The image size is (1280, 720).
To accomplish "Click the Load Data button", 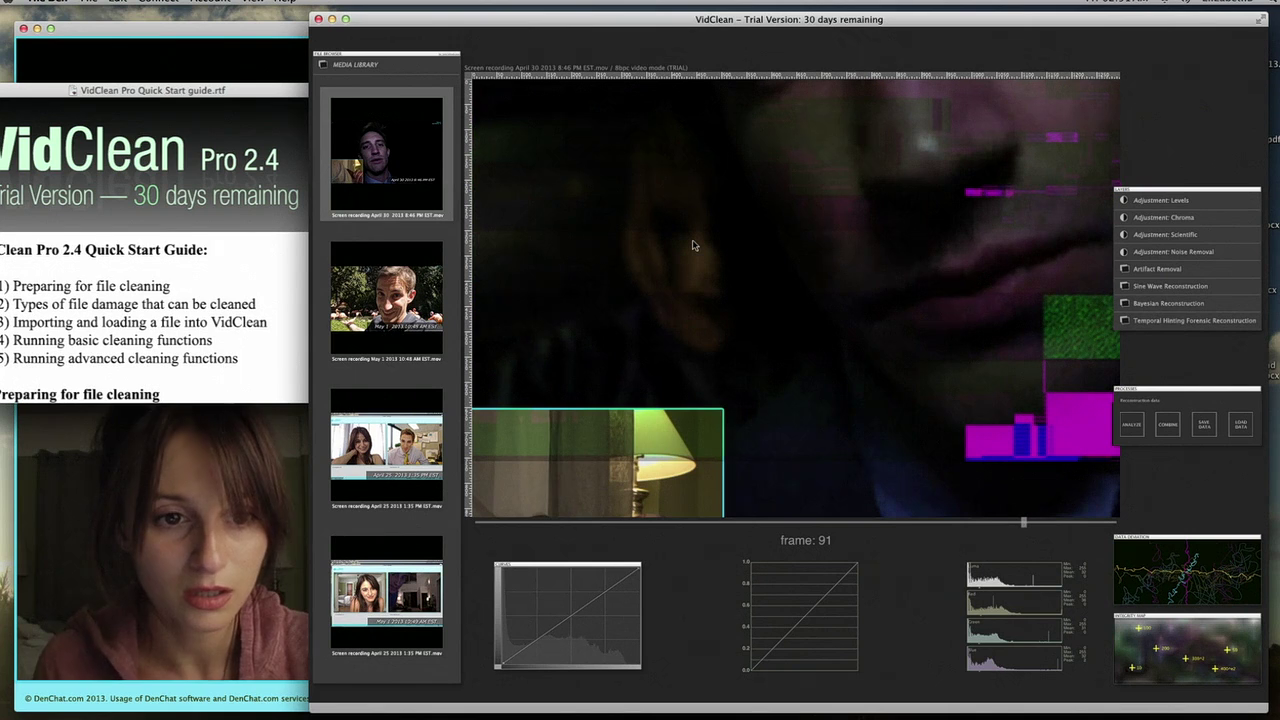I will coord(1241,424).
